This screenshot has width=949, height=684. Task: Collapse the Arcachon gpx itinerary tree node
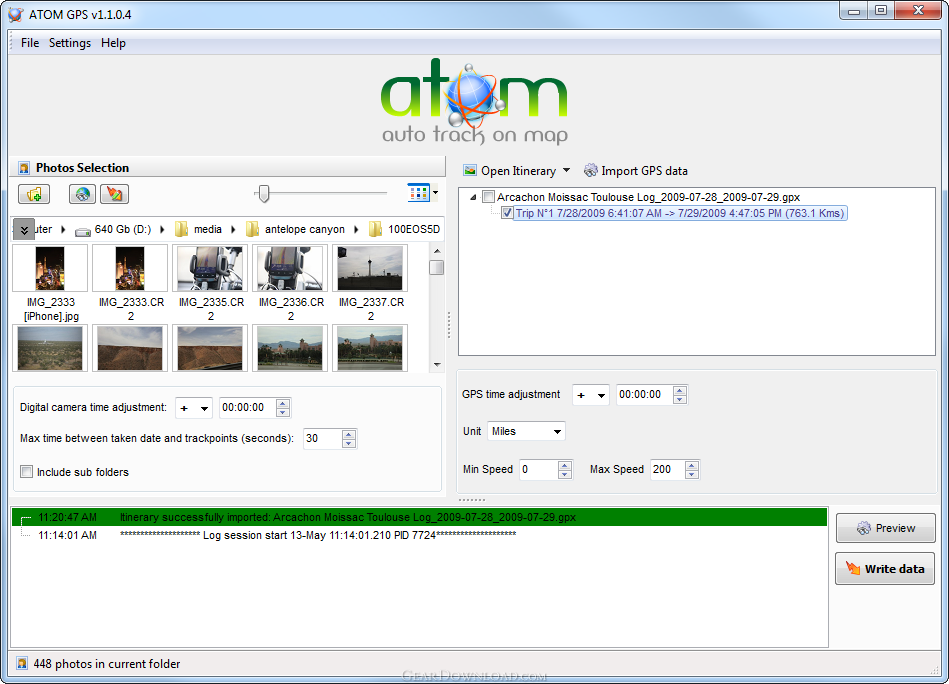point(473,197)
